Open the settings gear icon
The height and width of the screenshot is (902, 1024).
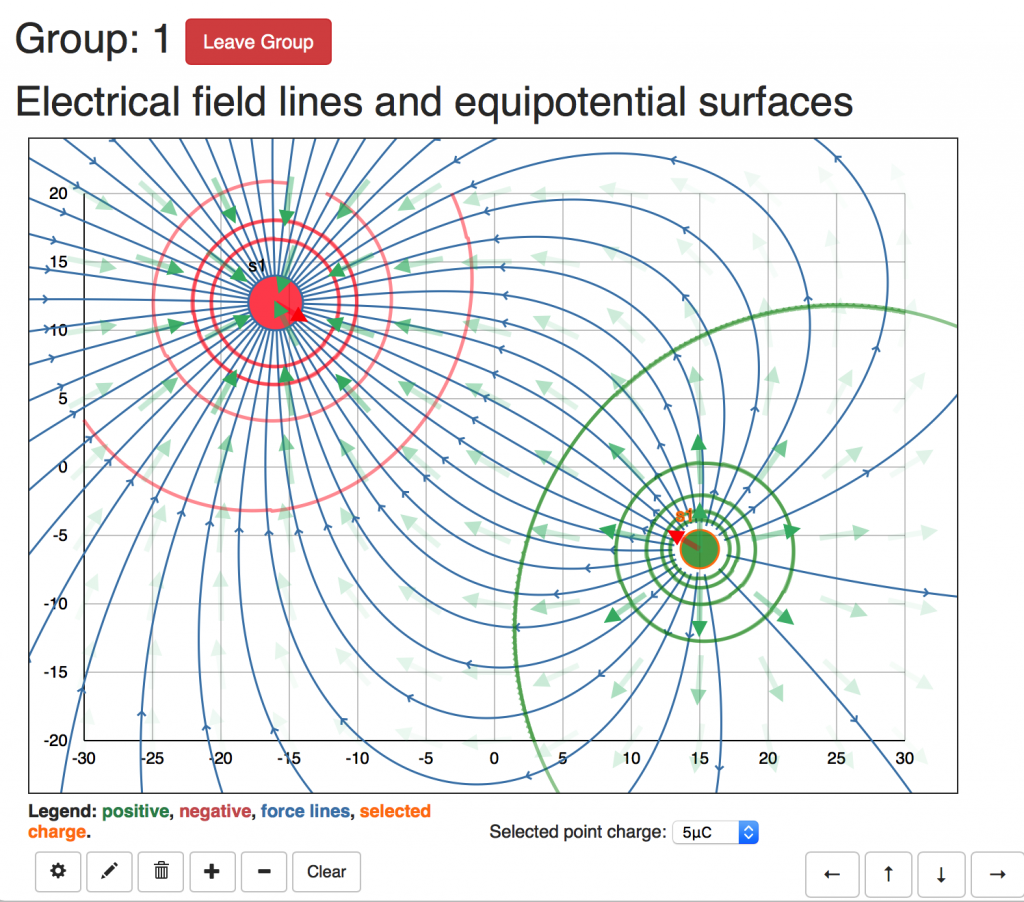[x=58, y=871]
